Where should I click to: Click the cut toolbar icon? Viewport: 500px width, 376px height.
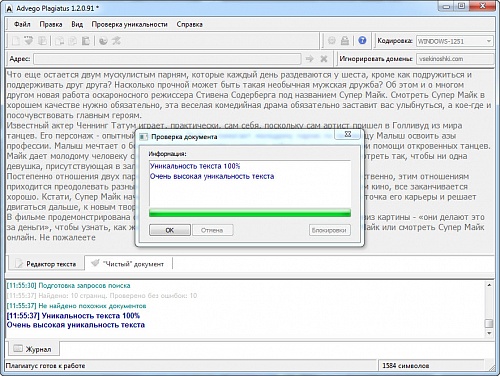(x=59, y=41)
